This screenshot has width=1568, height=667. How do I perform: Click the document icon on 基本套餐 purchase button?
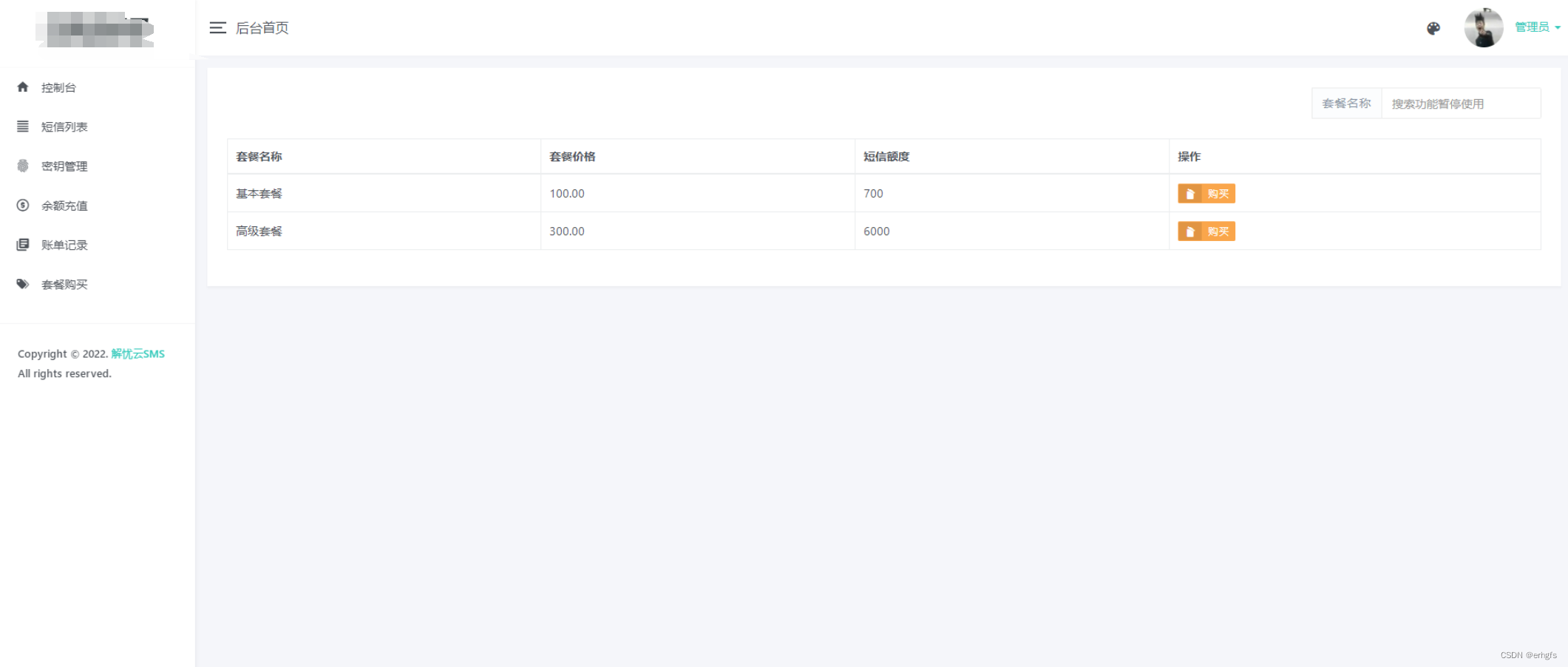pyautogui.click(x=1190, y=193)
